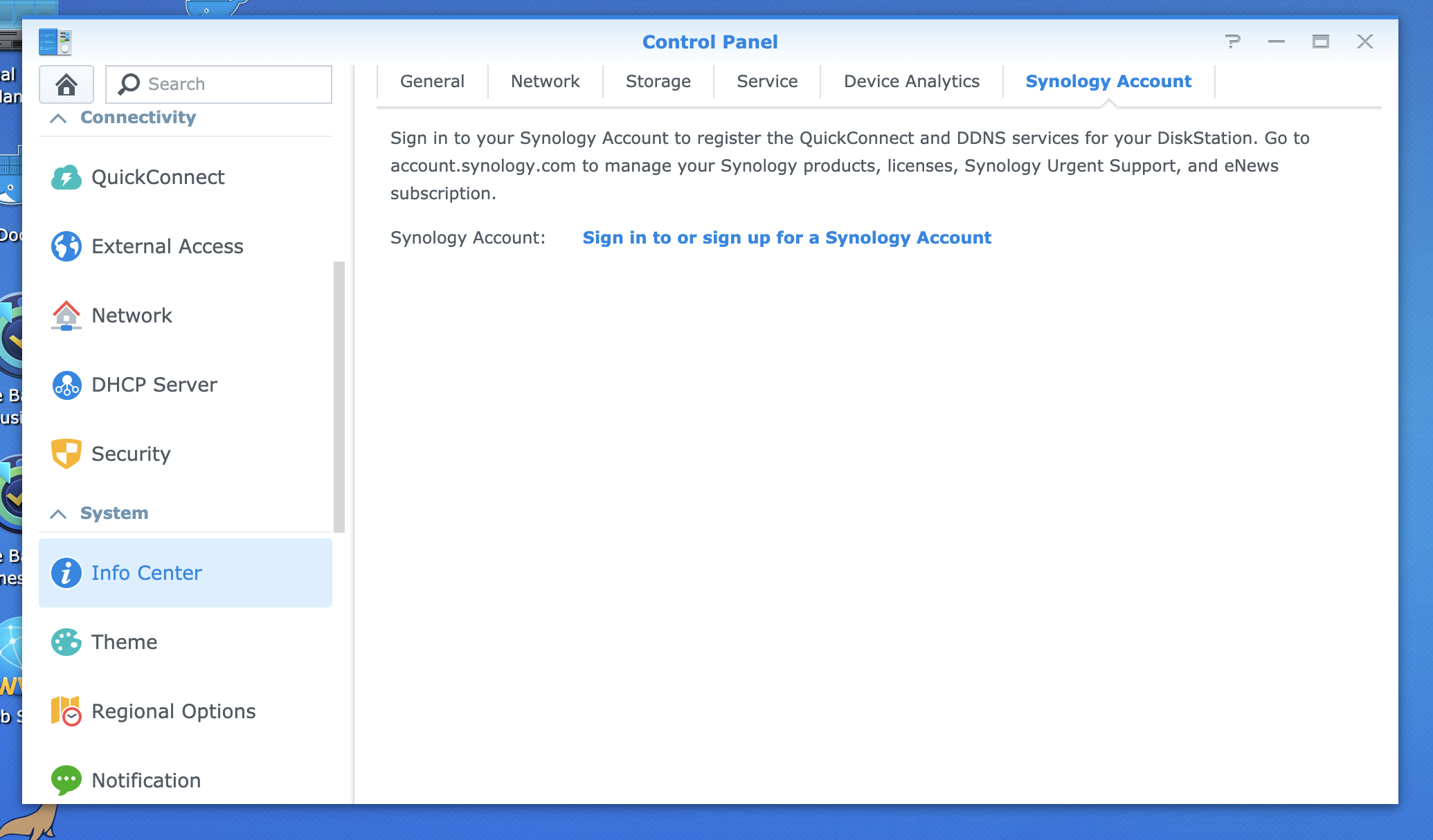
Task: Open Notification settings icon
Action: coord(66,780)
